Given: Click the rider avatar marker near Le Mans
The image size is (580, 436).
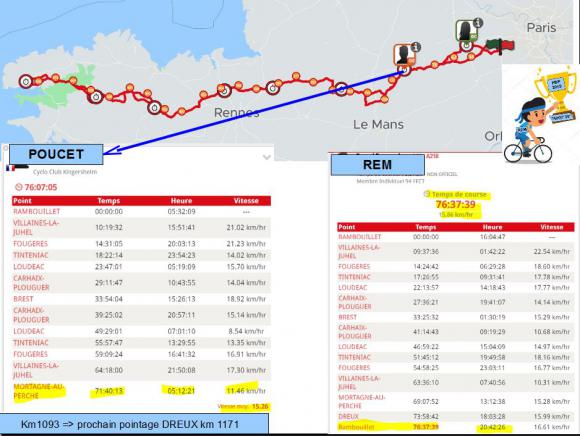Looking at the screenshot, I should [404, 55].
